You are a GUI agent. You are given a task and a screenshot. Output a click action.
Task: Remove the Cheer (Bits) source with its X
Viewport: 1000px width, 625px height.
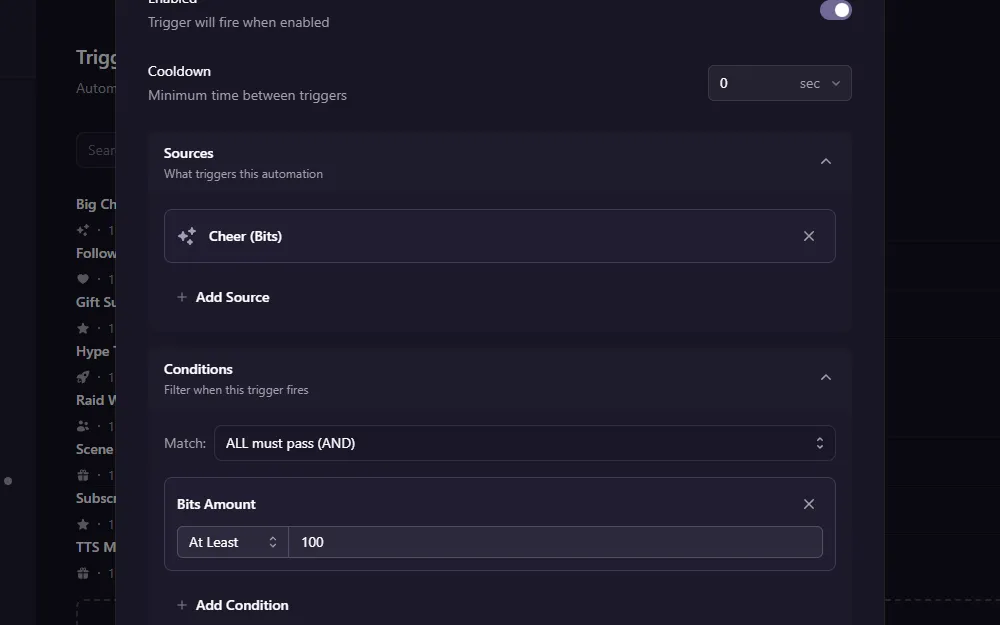pyautogui.click(x=809, y=236)
